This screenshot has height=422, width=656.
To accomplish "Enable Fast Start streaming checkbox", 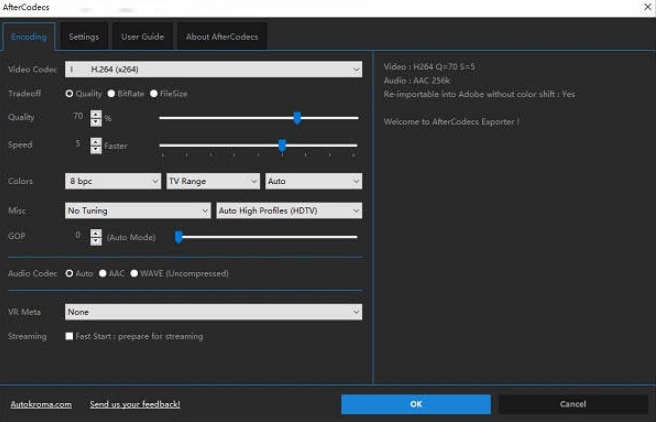I will pyautogui.click(x=70, y=336).
